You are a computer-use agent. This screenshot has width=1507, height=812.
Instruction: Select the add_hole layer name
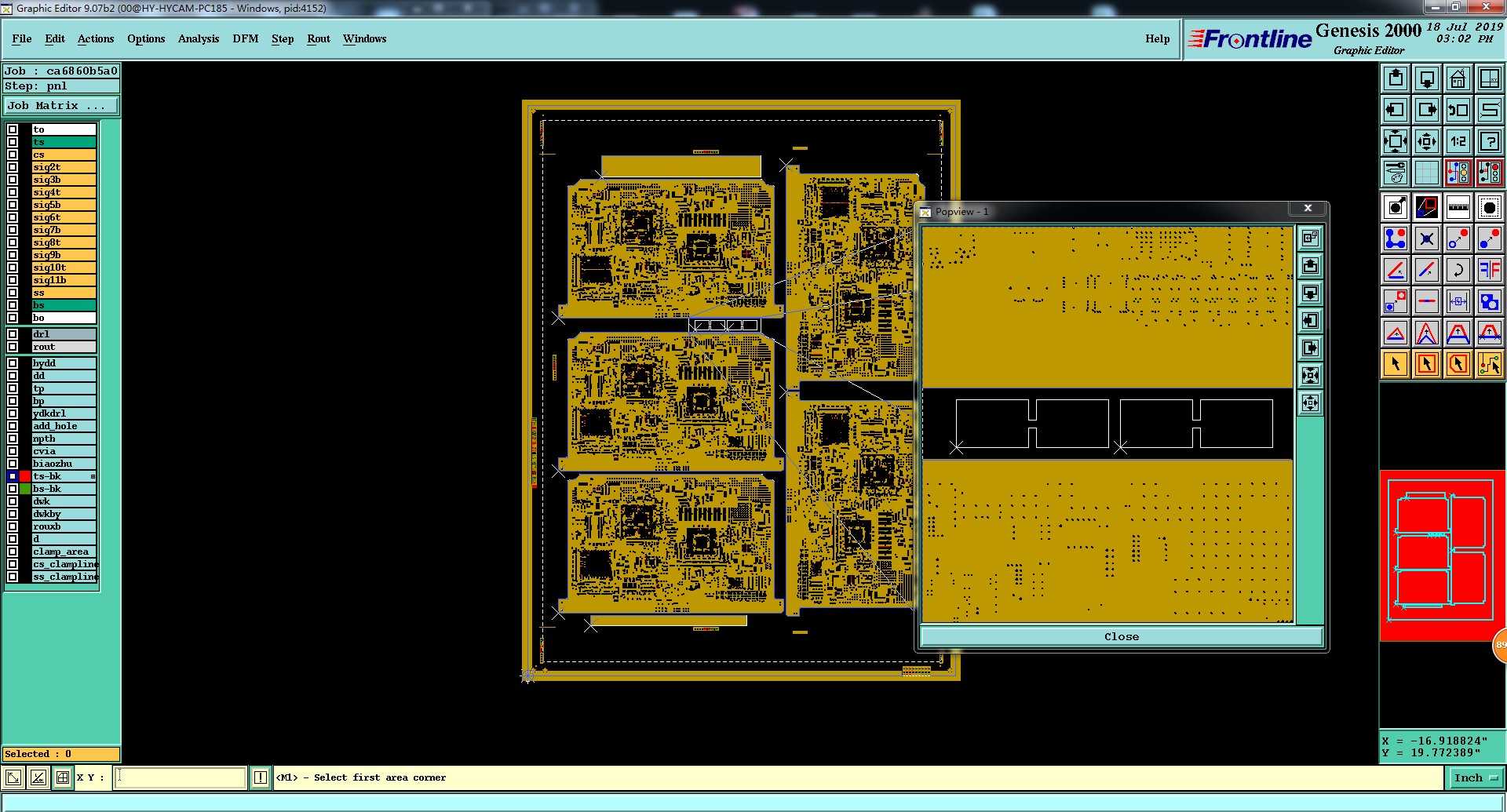64,426
